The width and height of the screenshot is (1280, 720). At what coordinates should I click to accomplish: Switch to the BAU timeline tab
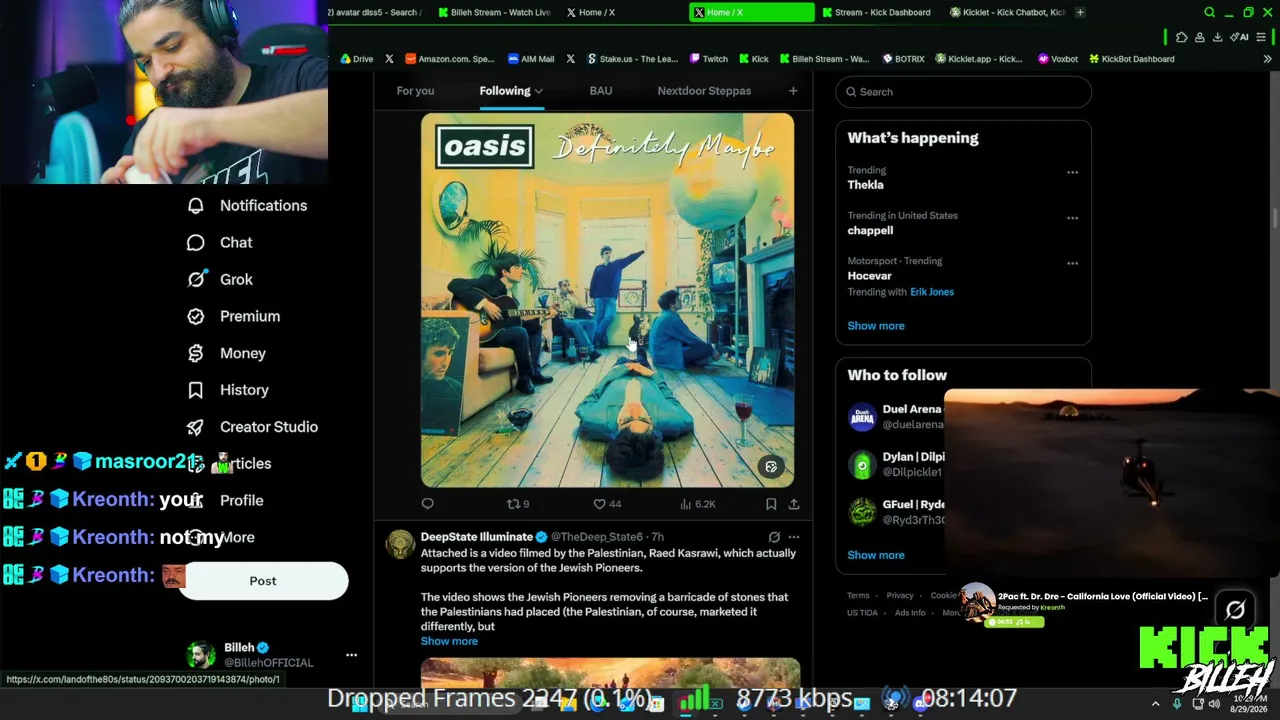click(601, 91)
